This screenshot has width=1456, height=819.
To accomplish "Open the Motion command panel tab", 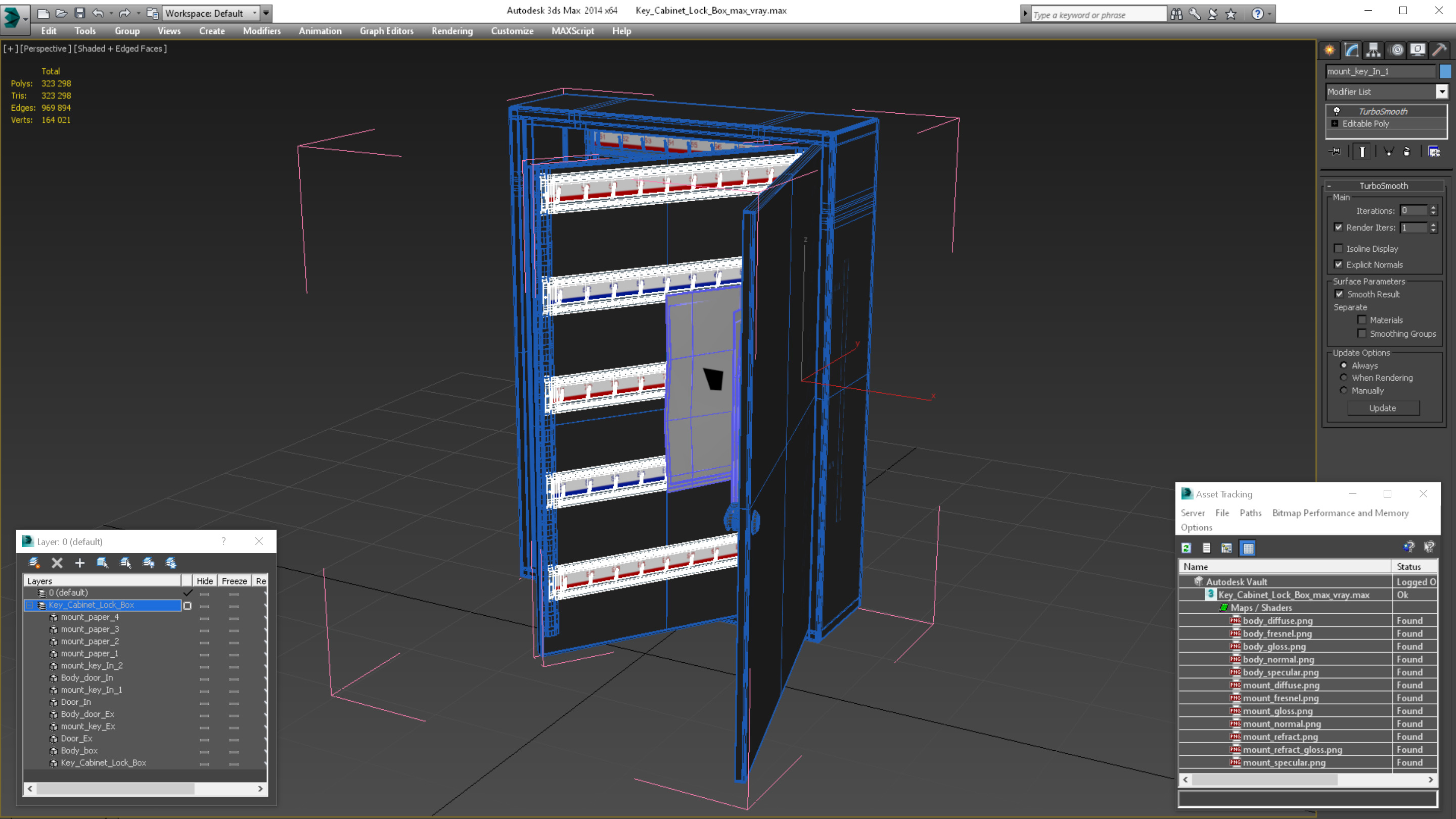I will coord(1397,50).
